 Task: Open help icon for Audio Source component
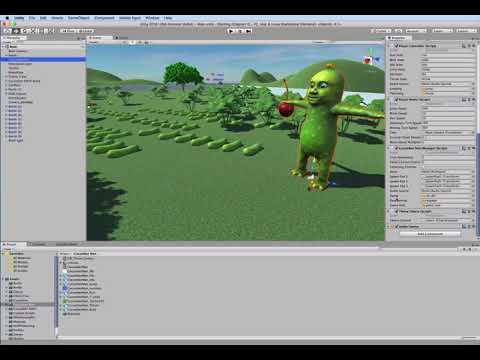[x=464, y=226]
